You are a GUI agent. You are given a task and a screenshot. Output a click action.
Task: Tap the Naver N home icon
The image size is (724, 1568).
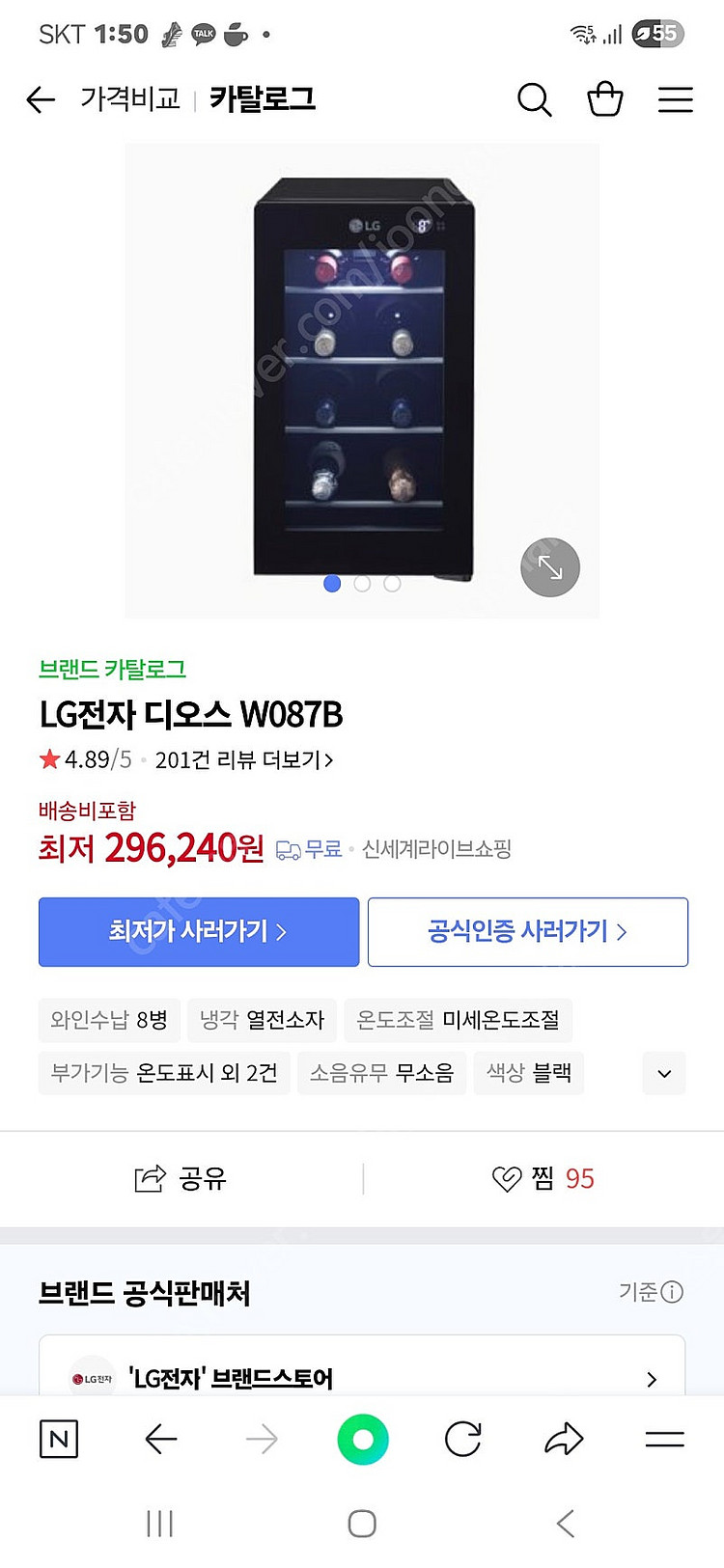59,1440
